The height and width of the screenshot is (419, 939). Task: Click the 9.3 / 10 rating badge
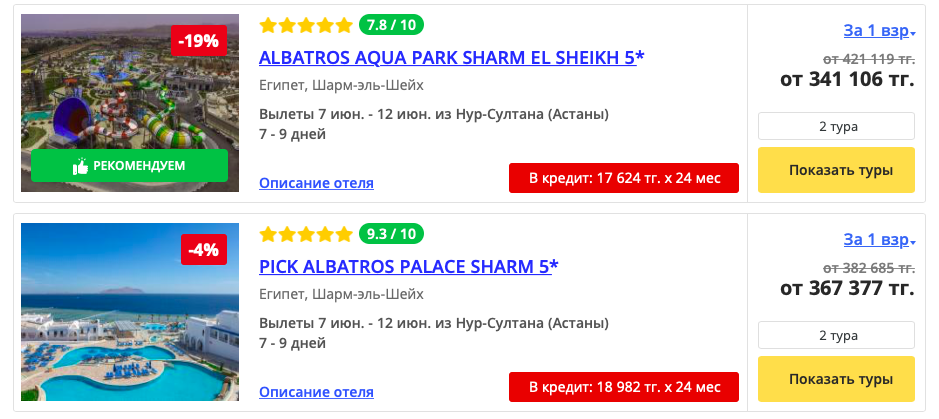click(x=391, y=233)
